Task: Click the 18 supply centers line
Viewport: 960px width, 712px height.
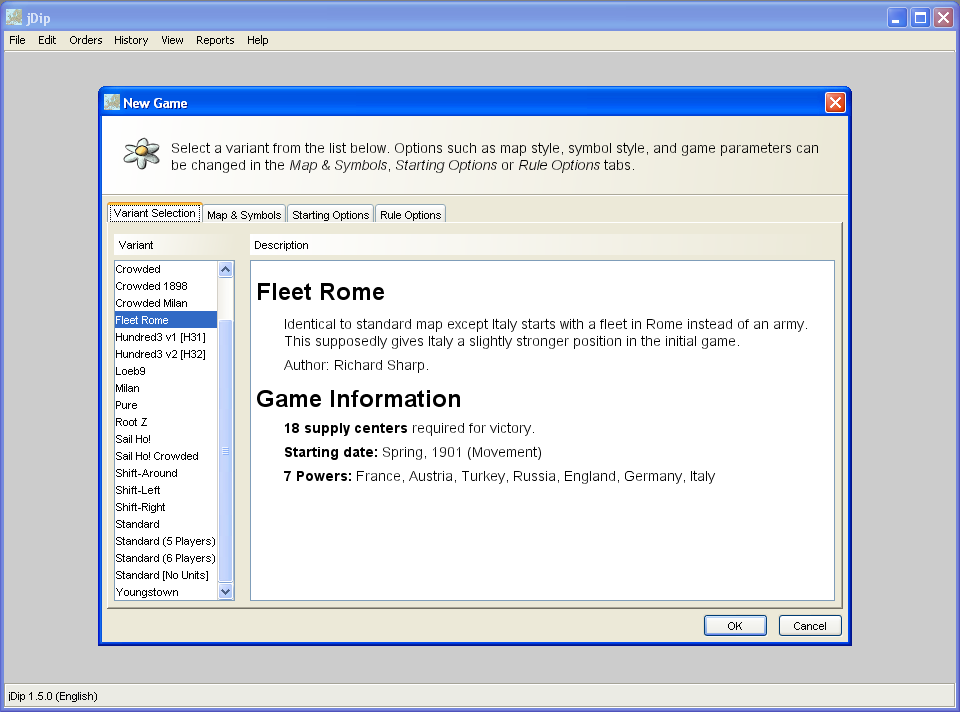Action: click(409, 429)
